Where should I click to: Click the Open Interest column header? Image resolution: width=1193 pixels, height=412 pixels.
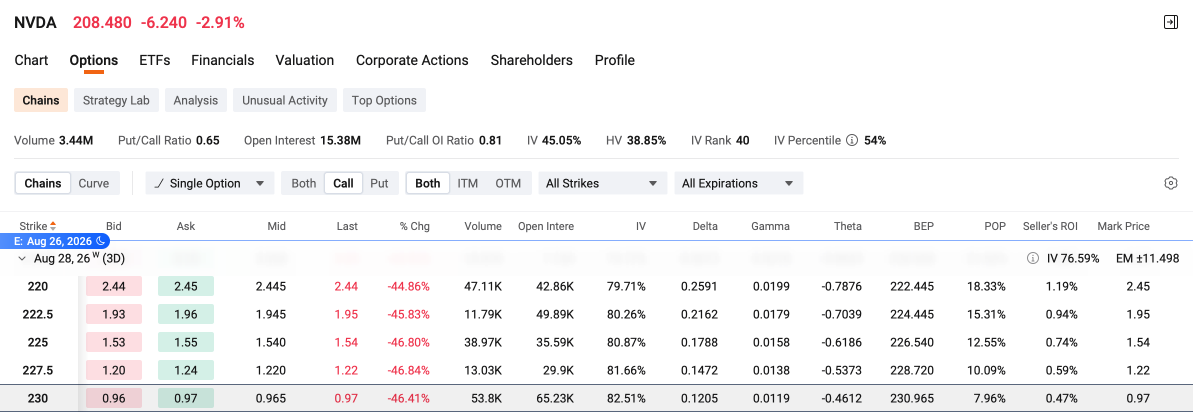pos(546,227)
